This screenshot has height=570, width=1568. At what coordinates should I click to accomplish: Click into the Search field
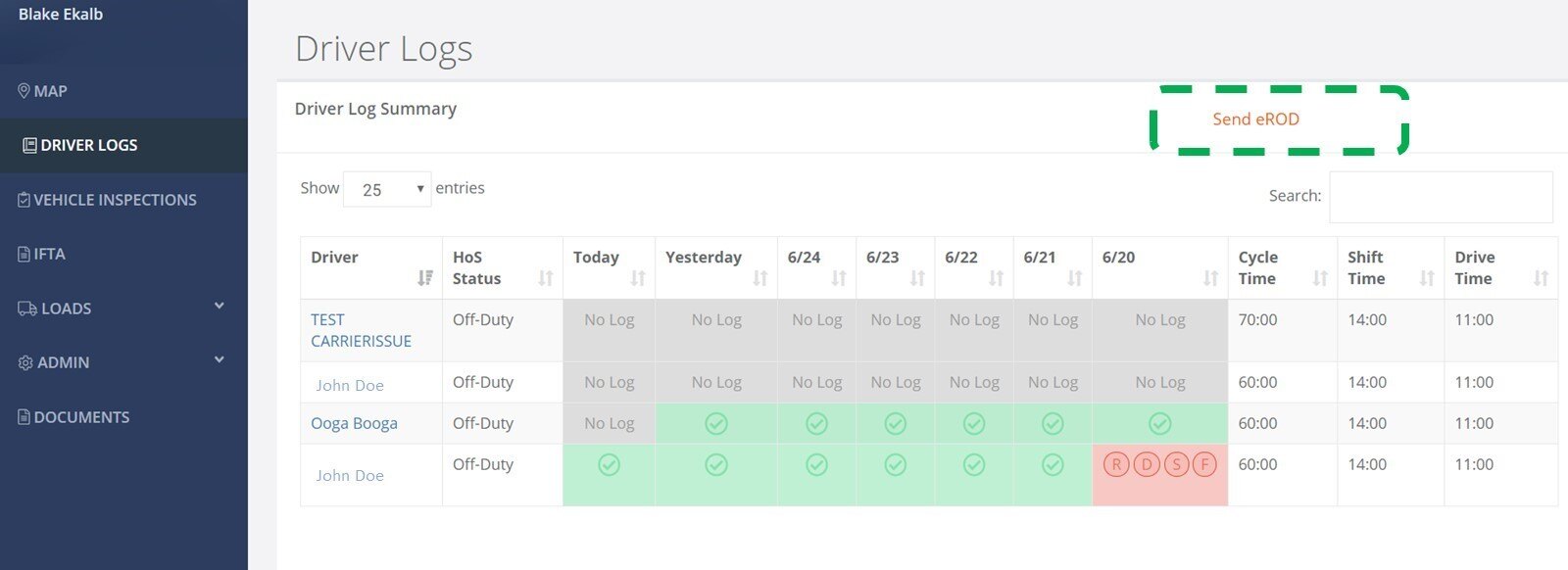(x=1441, y=197)
